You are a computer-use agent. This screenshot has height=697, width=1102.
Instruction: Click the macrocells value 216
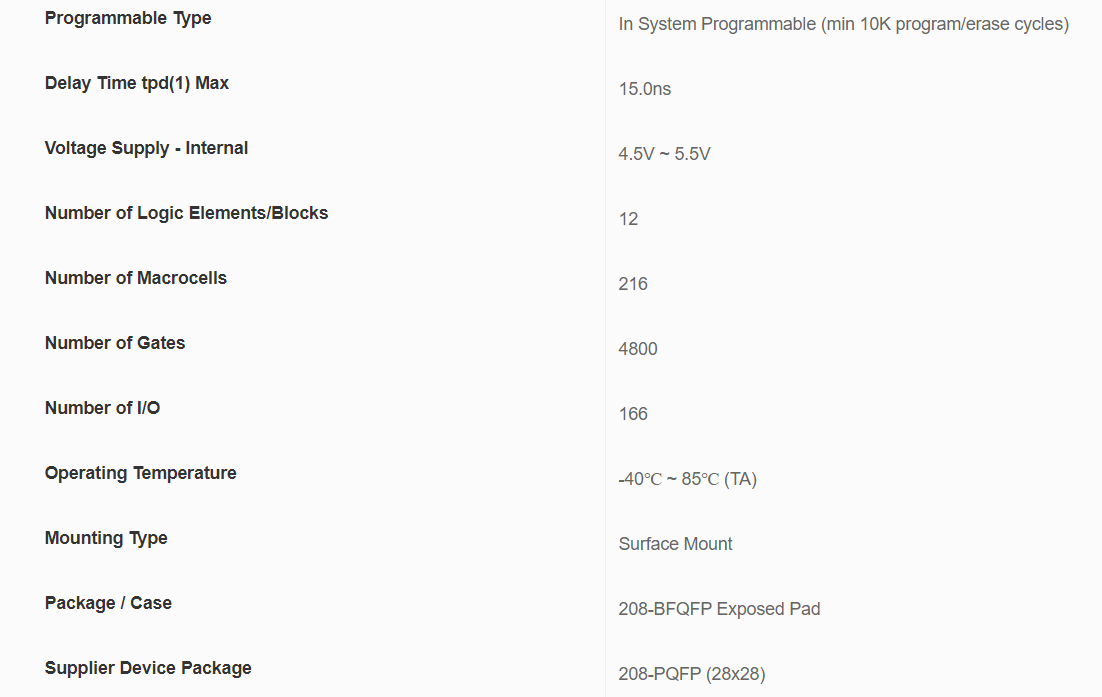point(633,284)
